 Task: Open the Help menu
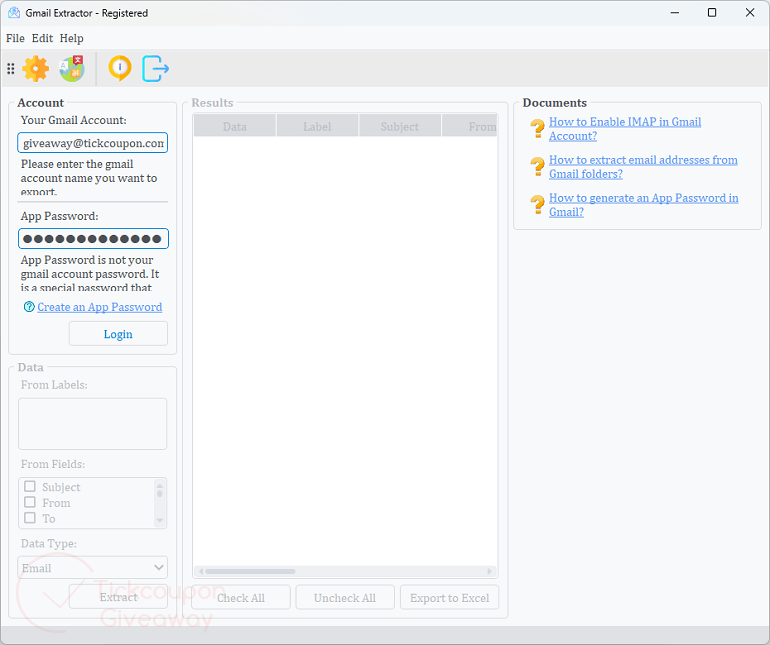[72, 38]
